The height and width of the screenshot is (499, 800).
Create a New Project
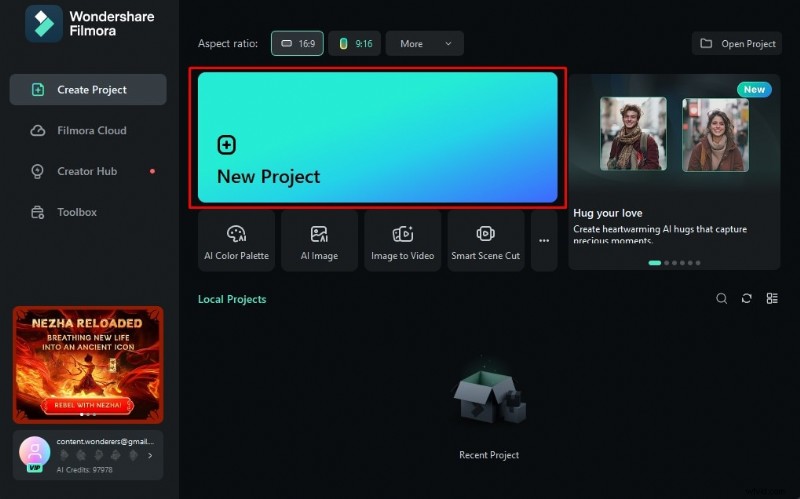tap(377, 138)
